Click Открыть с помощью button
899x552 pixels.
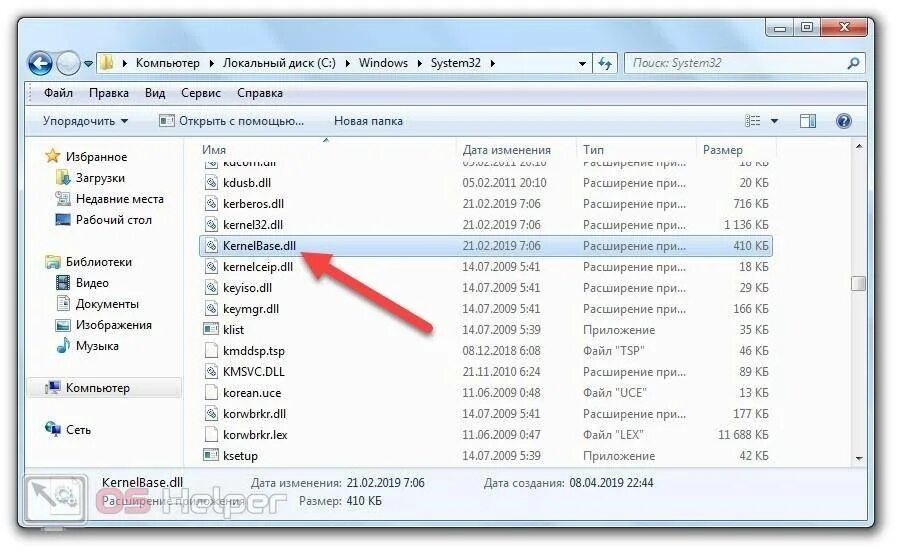232,121
